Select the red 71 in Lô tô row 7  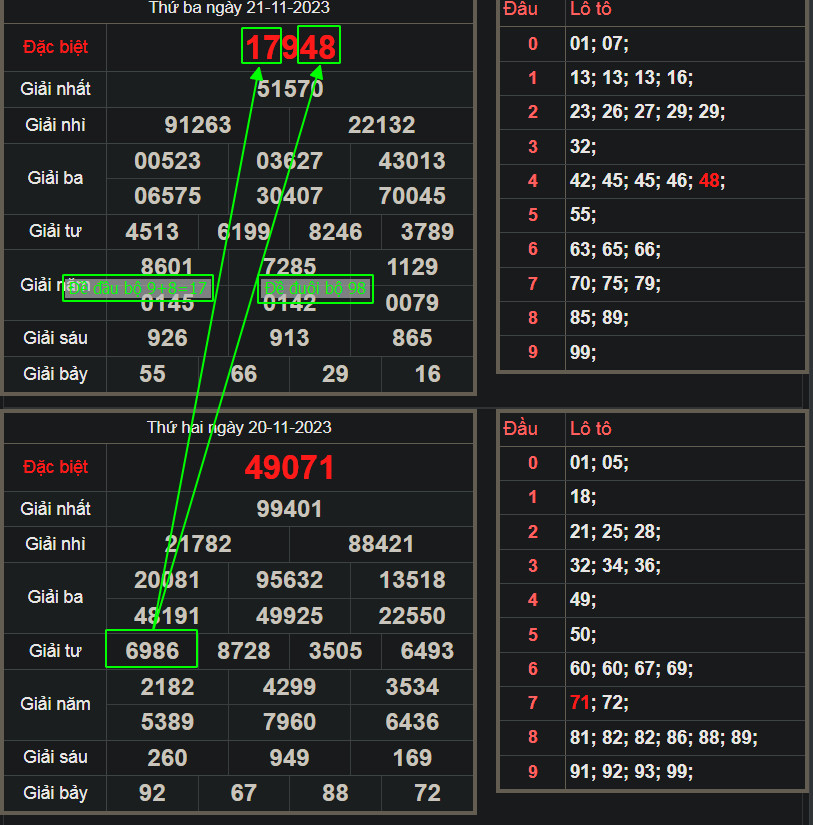pos(580,703)
